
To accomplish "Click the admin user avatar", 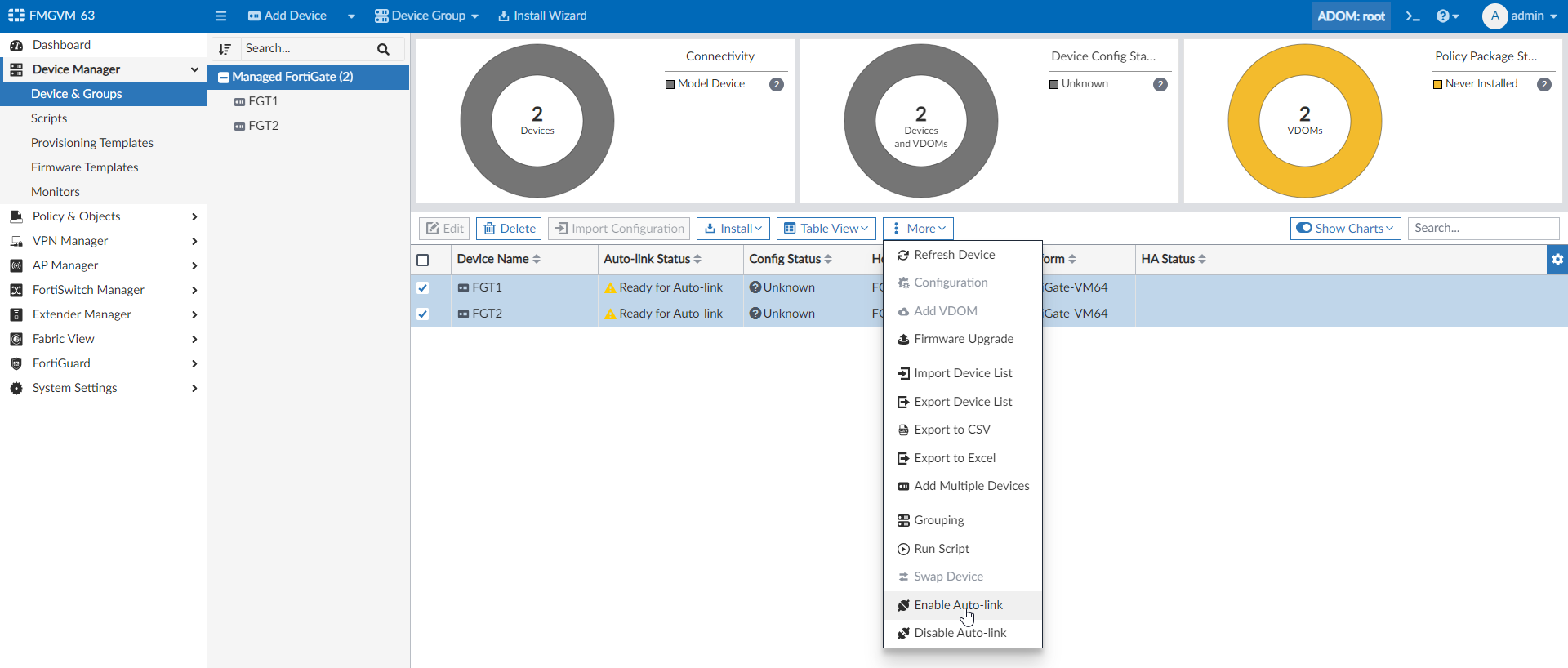I will click(1494, 16).
